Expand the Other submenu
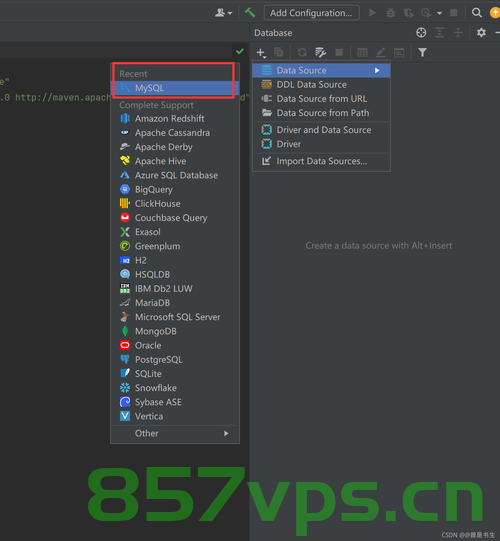 175,433
